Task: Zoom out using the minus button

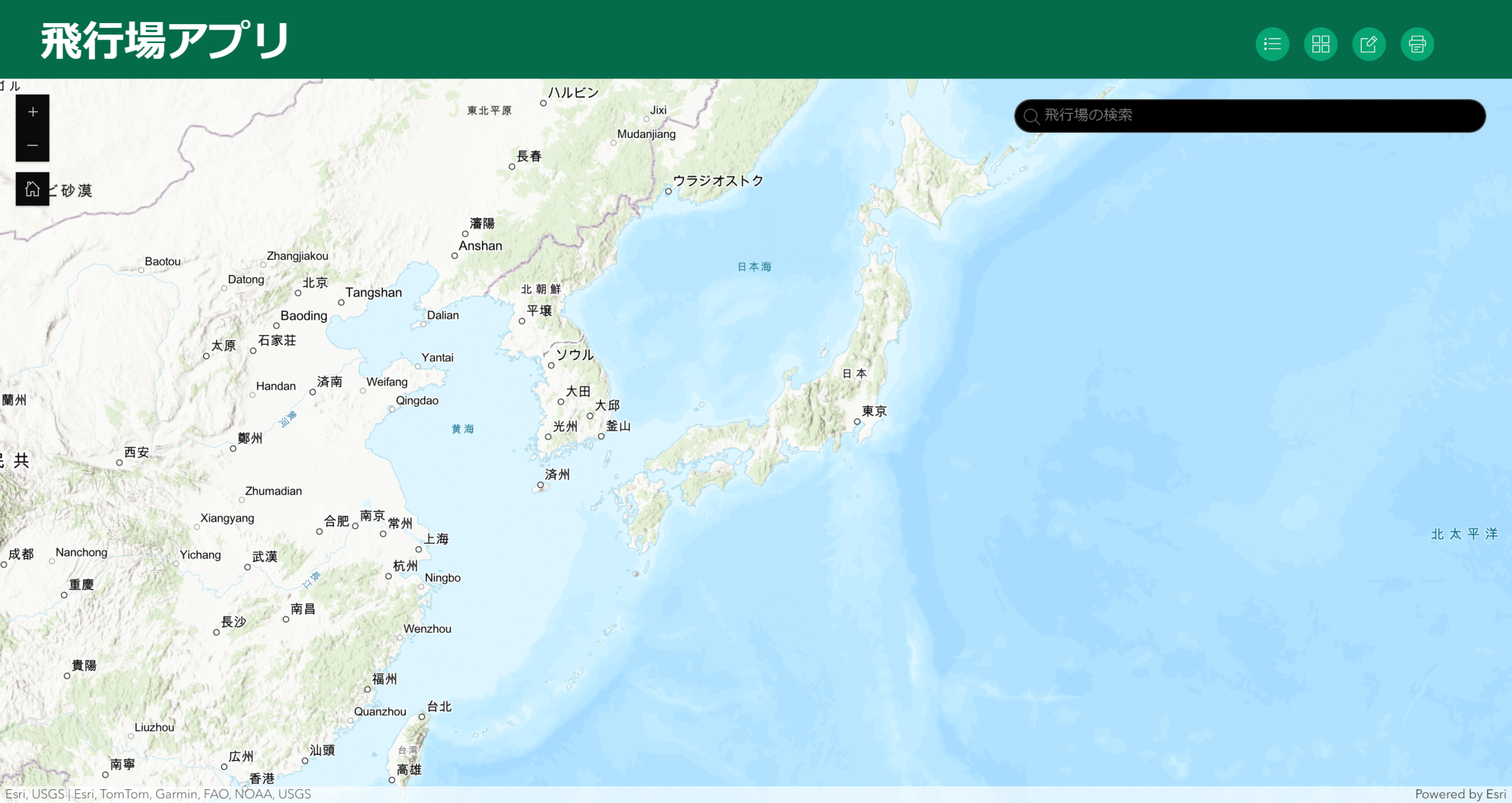Action: point(32,145)
